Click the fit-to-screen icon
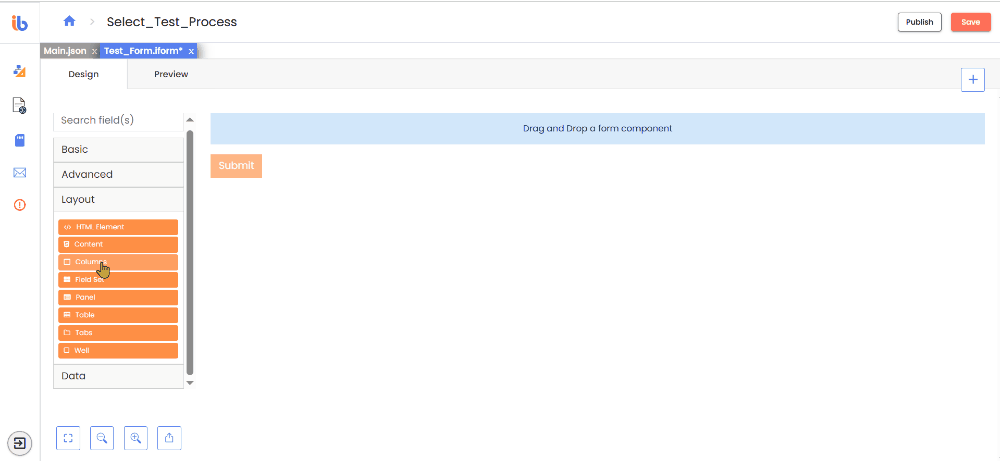1000x461 pixels. 68,438
